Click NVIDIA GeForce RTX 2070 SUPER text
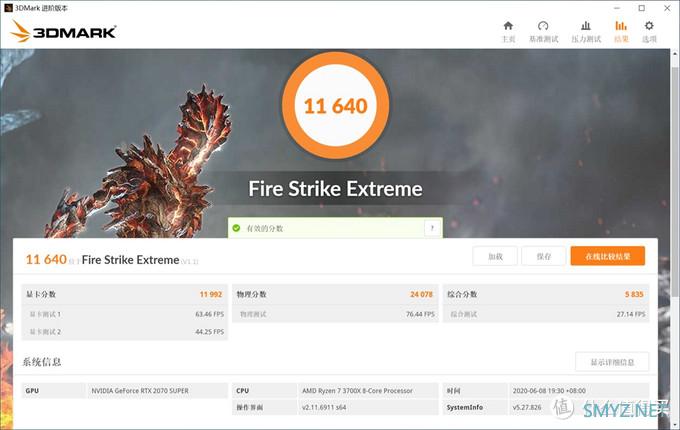Image resolution: width=680 pixels, height=430 pixels. (140, 391)
